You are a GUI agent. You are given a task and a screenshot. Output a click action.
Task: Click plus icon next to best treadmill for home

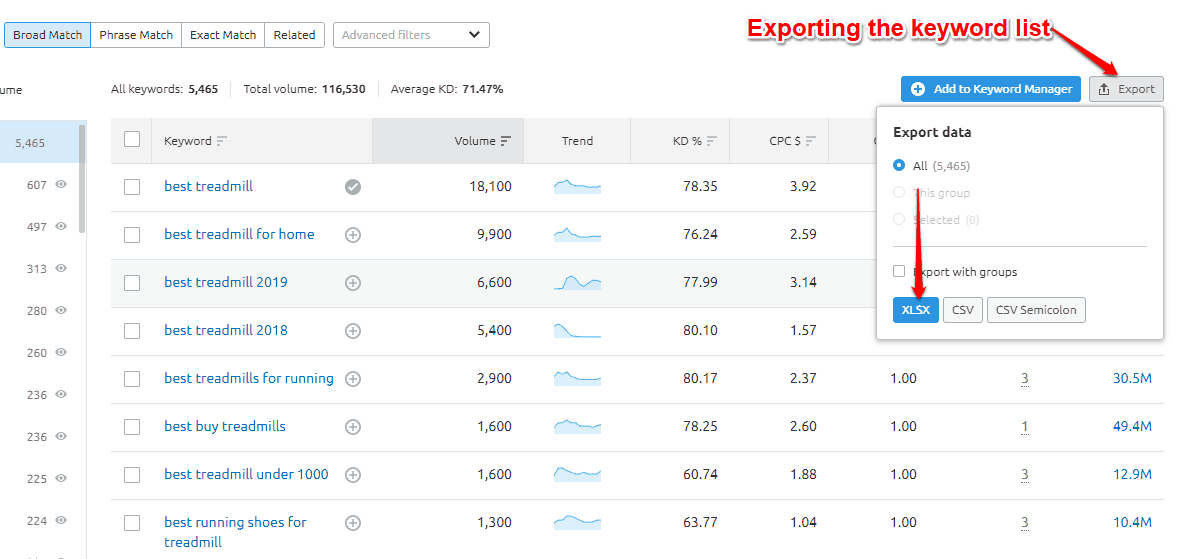[353, 235]
